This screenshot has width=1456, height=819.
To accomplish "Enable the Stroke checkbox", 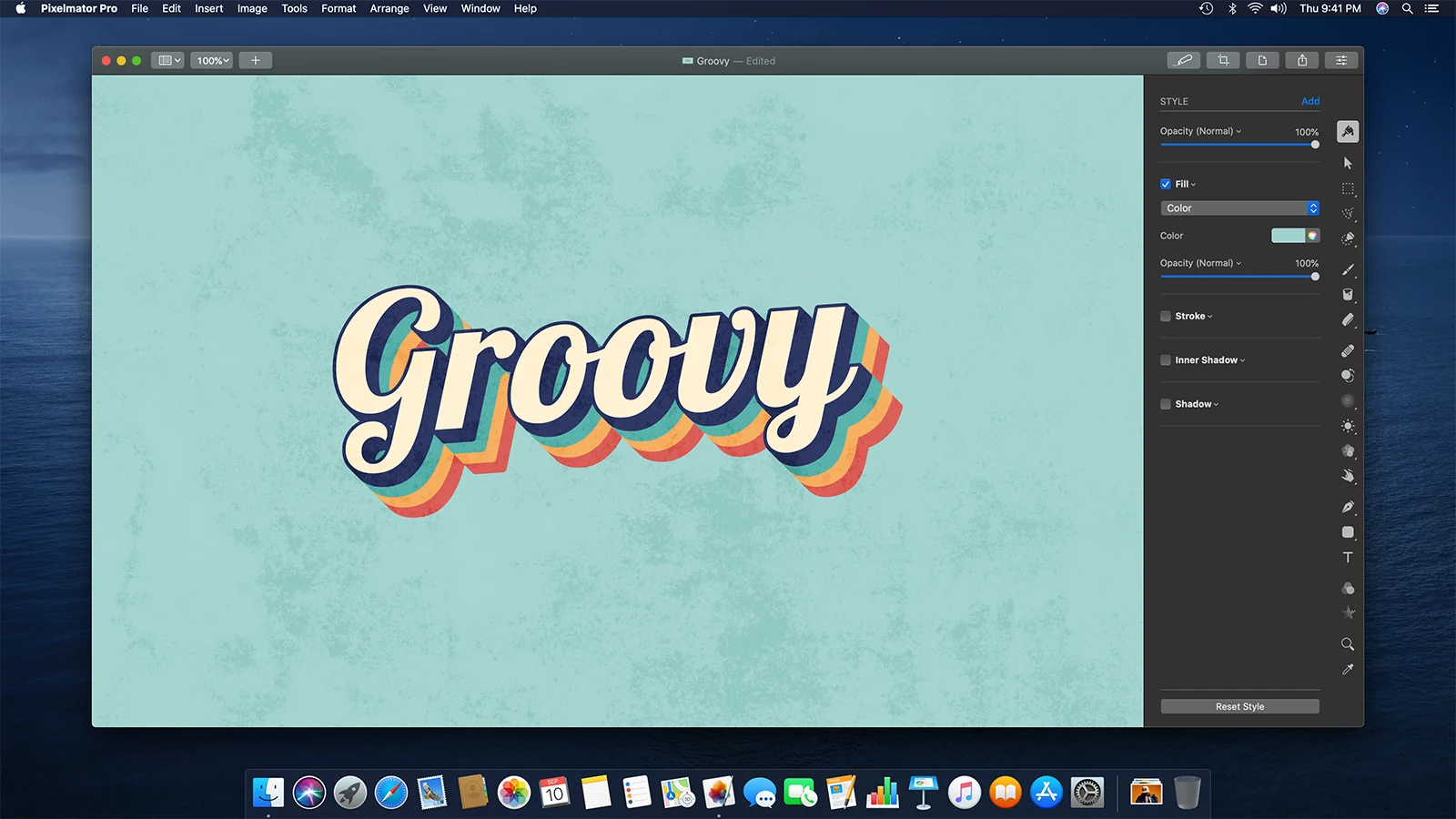I will tap(1166, 316).
